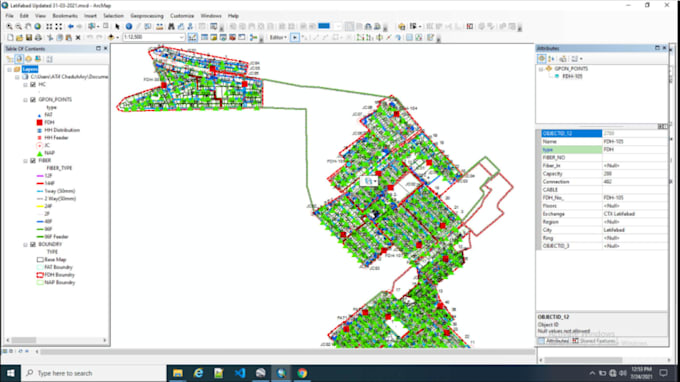The image size is (680, 382).
Task: Switch TOC to List By Source
Action: pyautogui.click(x=19, y=59)
